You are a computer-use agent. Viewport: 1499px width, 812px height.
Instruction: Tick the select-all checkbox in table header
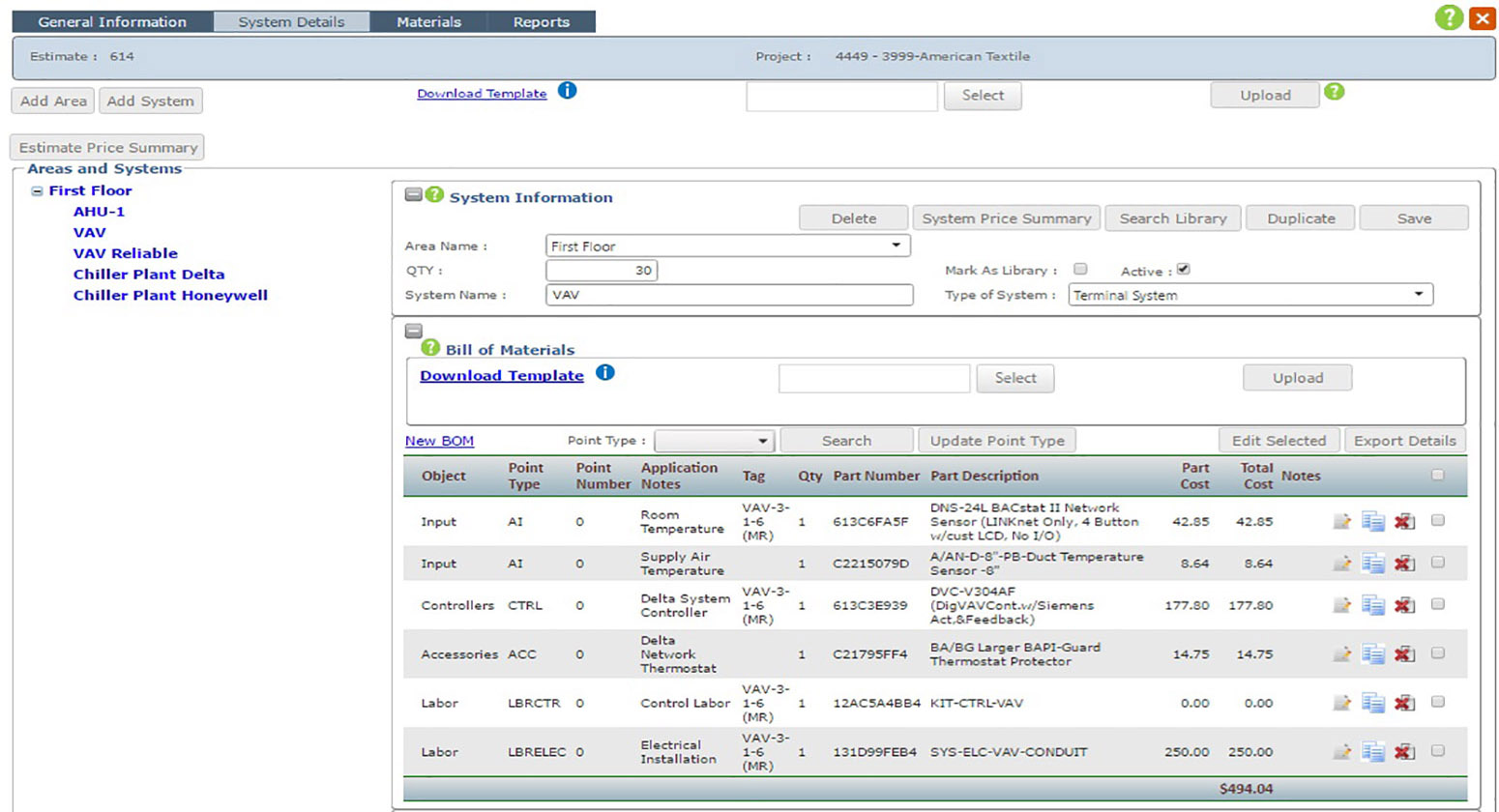coord(1437,475)
